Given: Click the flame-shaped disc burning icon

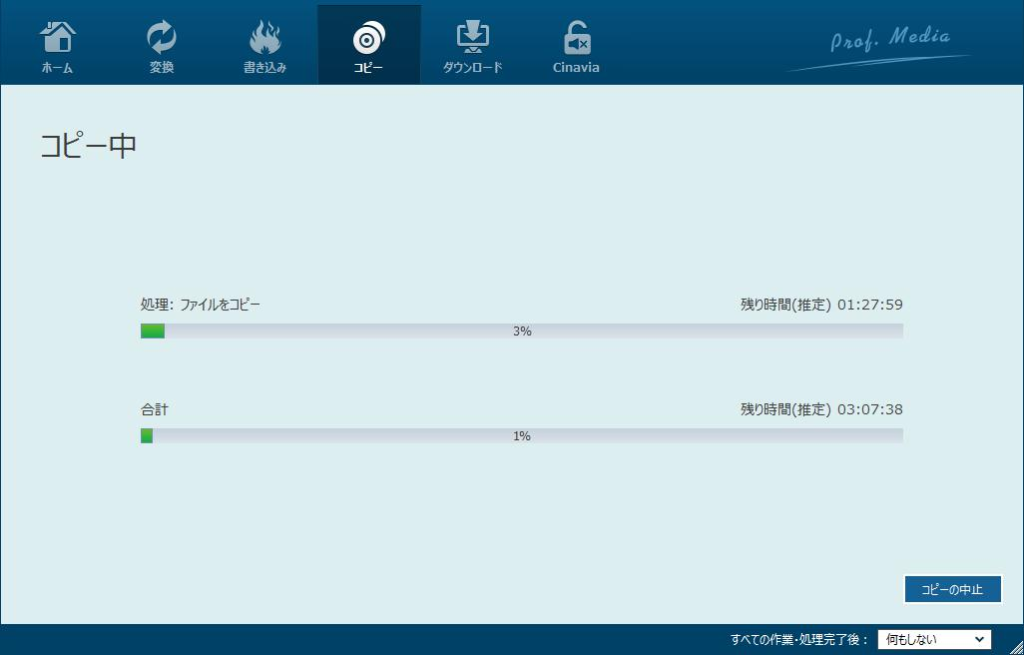Looking at the screenshot, I should (x=264, y=35).
